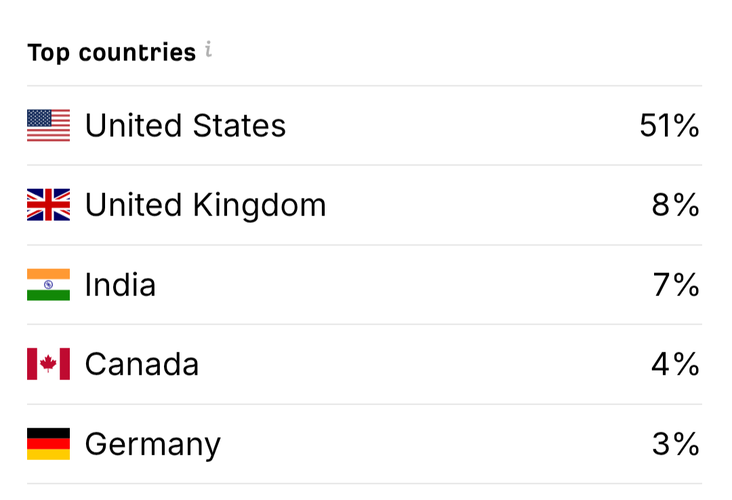Click the Canada flag icon

tap(49, 364)
